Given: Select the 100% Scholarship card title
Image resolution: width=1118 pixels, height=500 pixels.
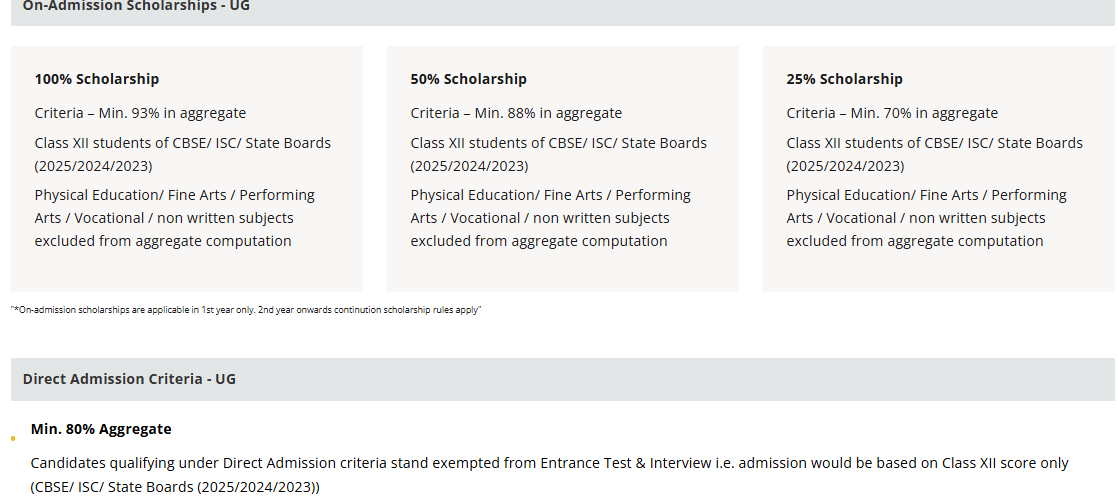Looking at the screenshot, I should tap(97, 79).
